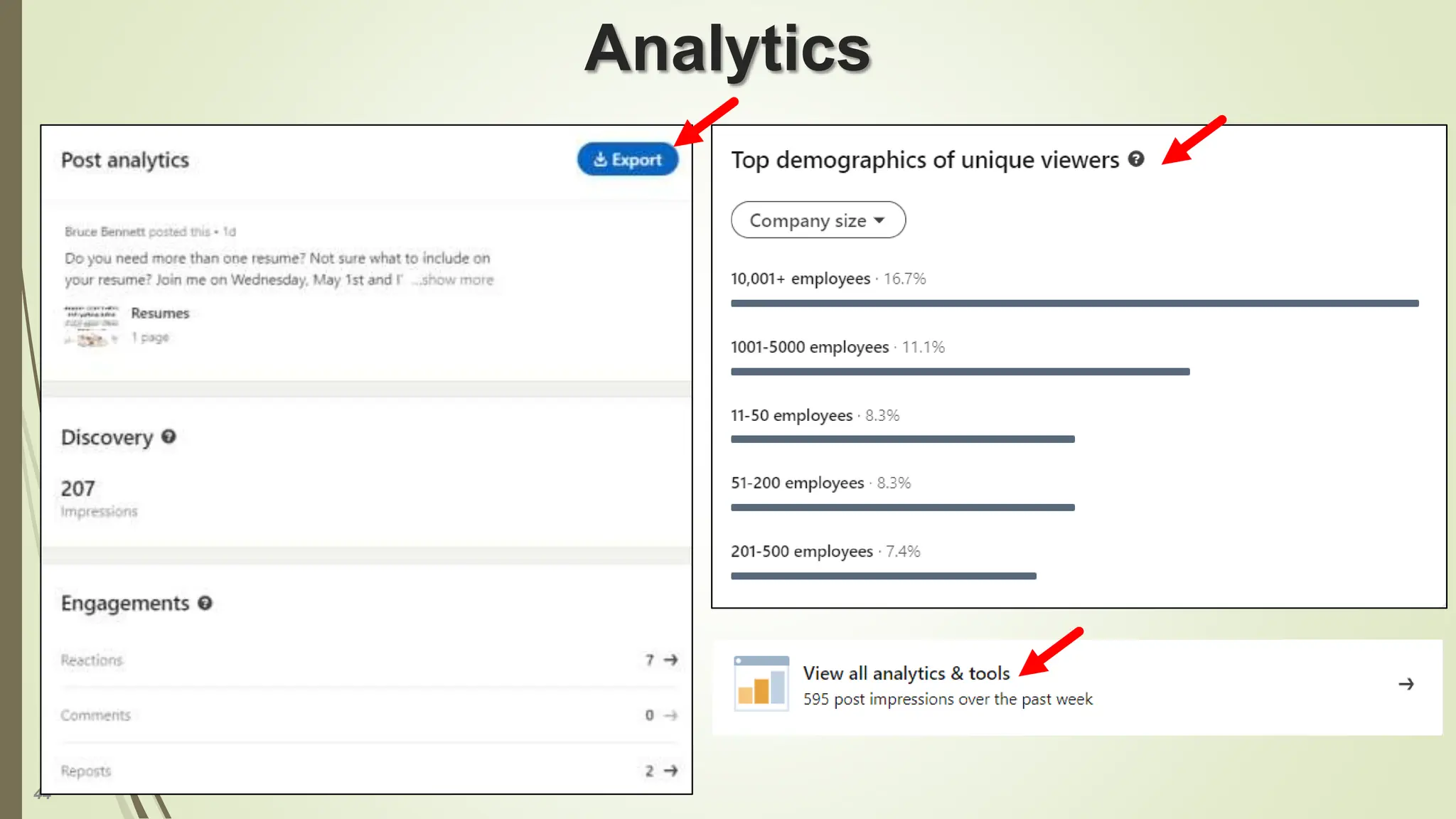1456x819 pixels.
Task: Click the 51-200 employees bar
Action: click(902, 508)
